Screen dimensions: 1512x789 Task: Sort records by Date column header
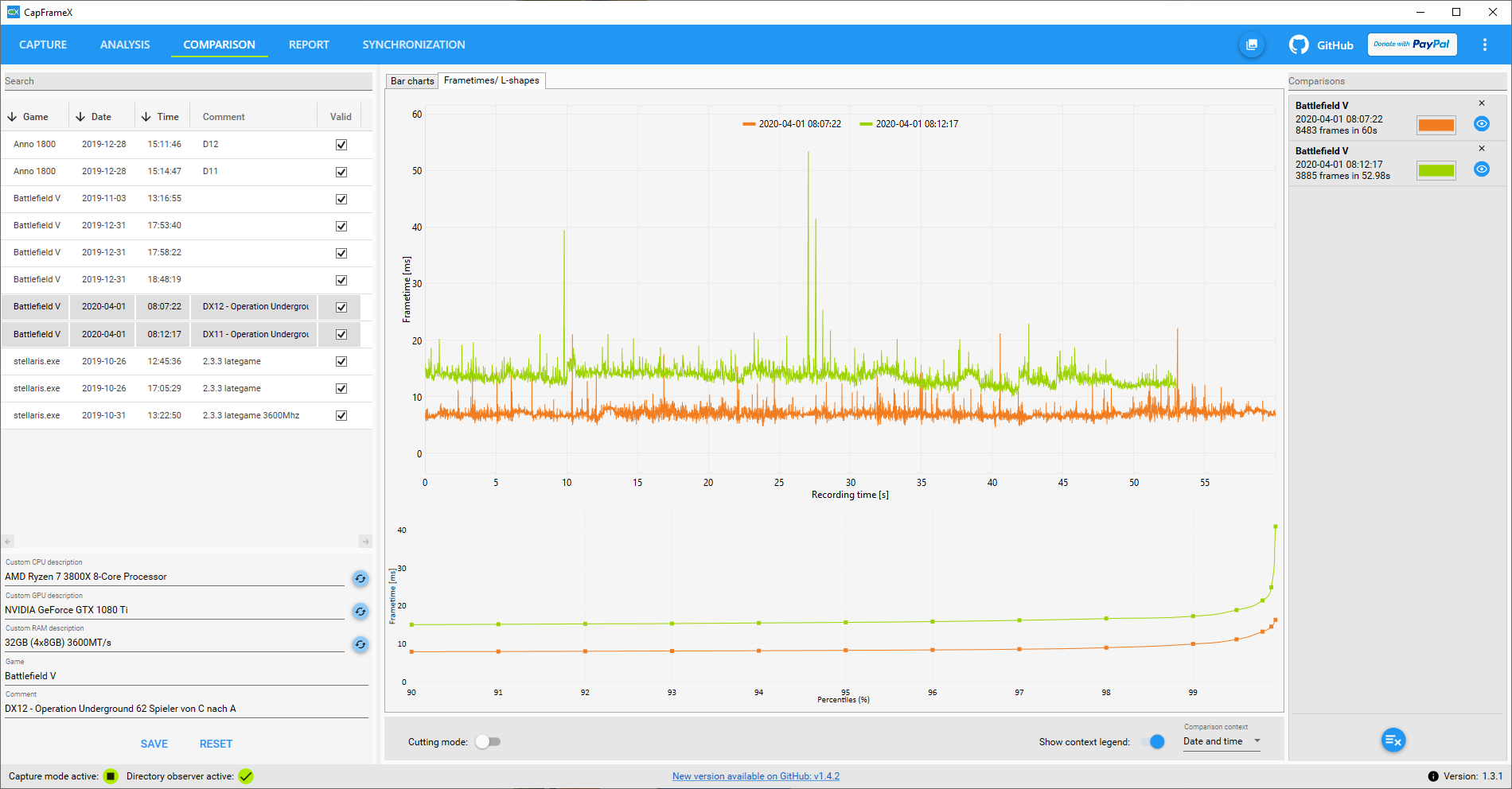94,117
